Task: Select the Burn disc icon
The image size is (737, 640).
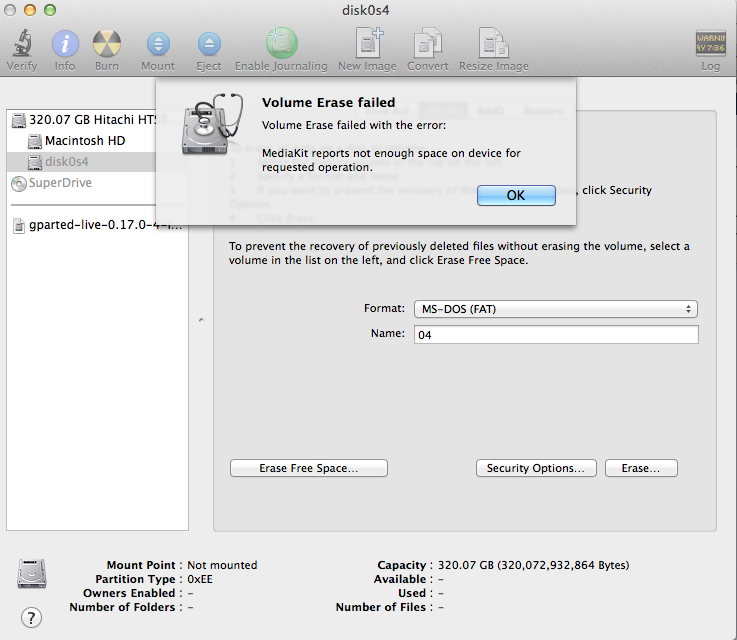Action: tap(107, 43)
